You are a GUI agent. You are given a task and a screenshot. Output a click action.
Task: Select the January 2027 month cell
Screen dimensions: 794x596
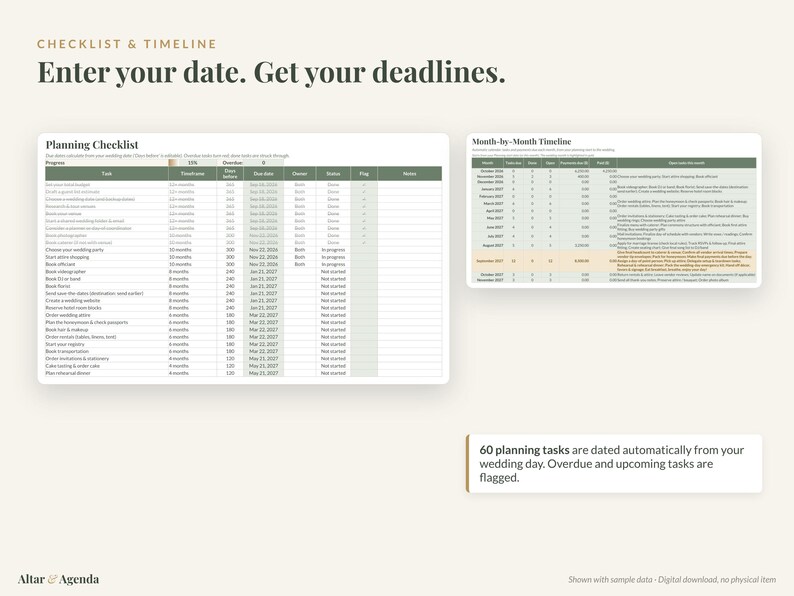[488, 189]
